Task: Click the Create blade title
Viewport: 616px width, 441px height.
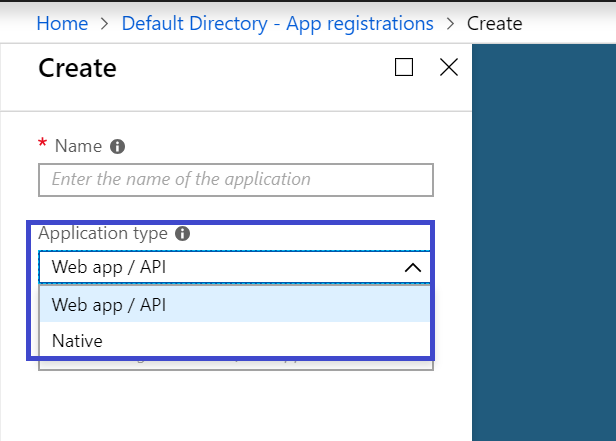Action: [77, 68]
